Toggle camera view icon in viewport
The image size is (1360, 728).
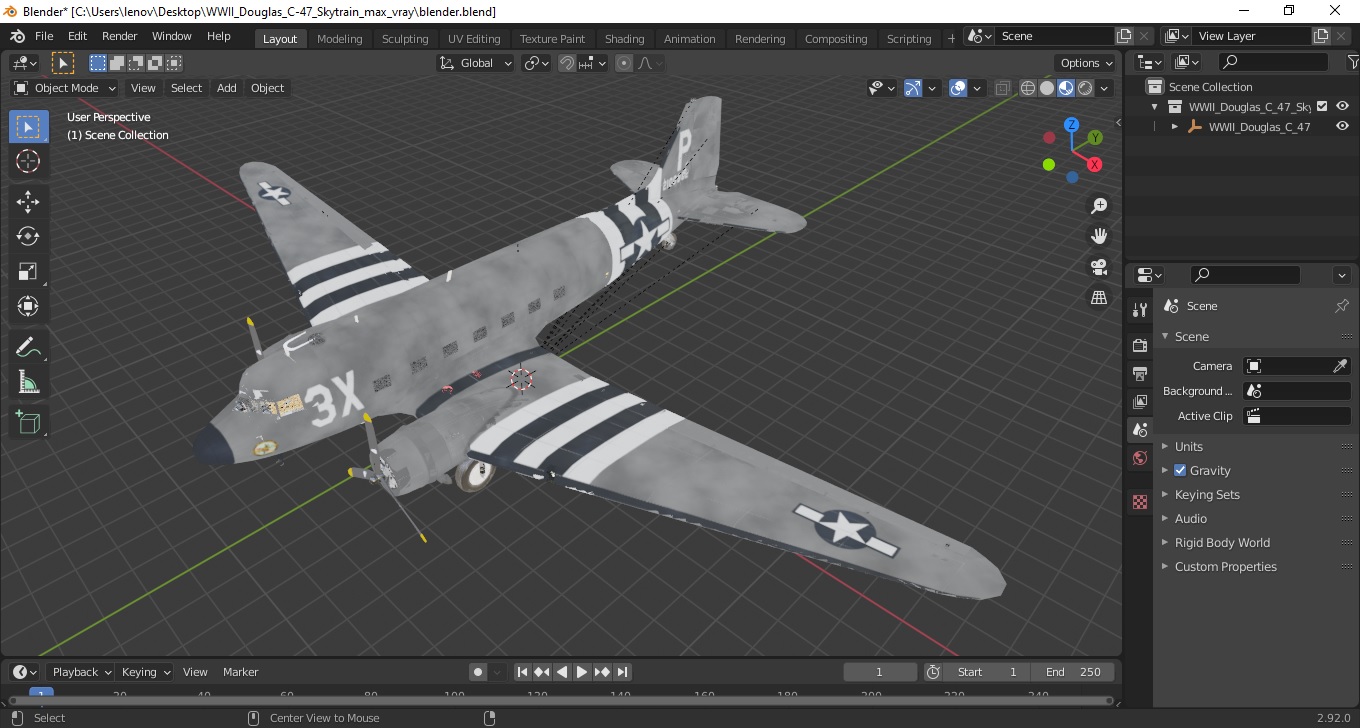[x=1099, y=267]
